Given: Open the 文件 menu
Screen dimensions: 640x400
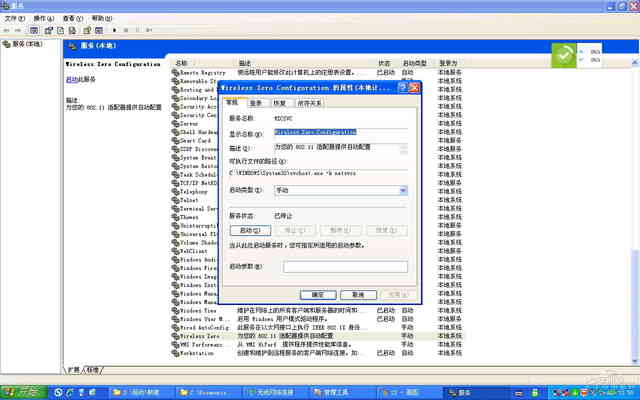Looking at the screenshot, I should click(14, 18).
